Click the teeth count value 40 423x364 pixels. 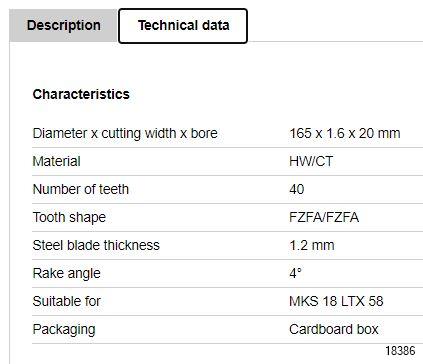coord(297,190)
